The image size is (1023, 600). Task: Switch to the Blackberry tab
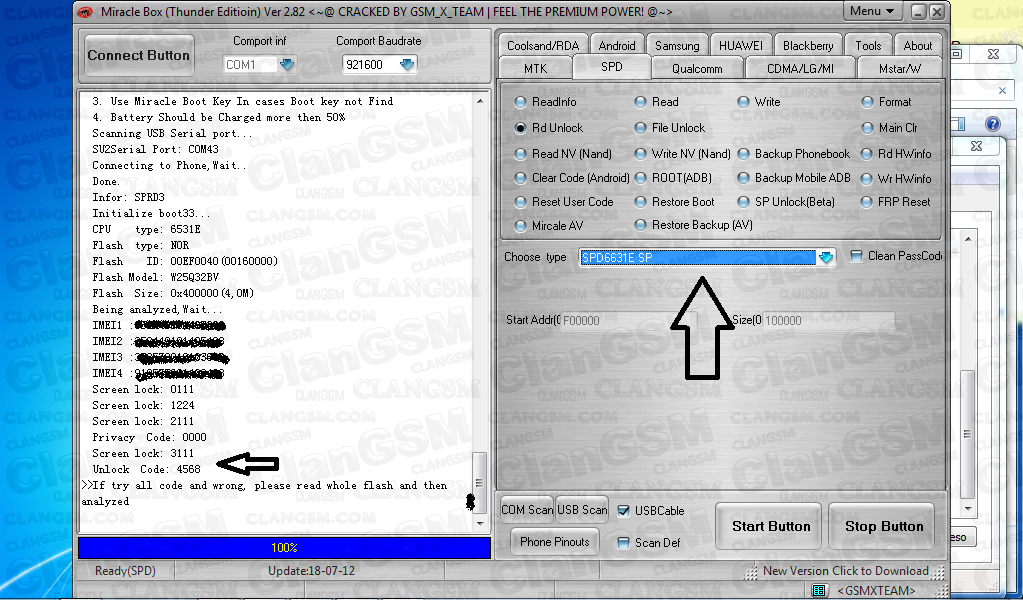(808, 46)
